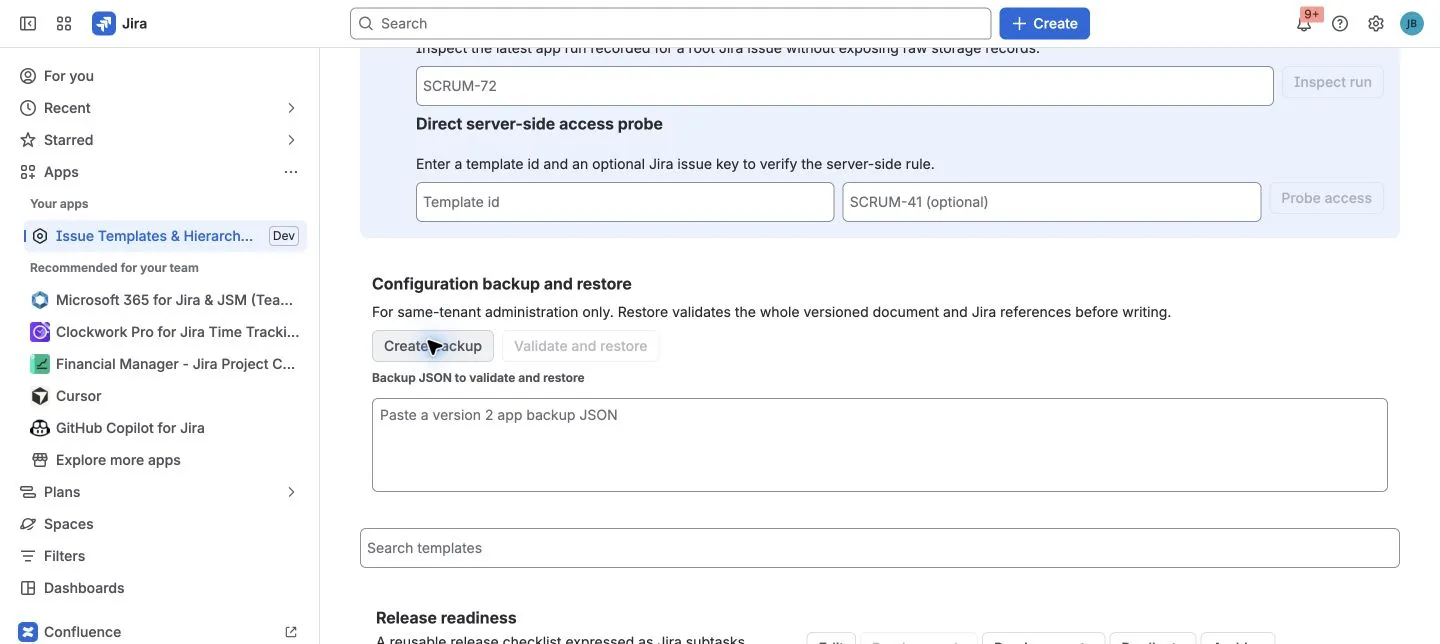Open the Apps more options ellipsis

(x=291, y=172)
